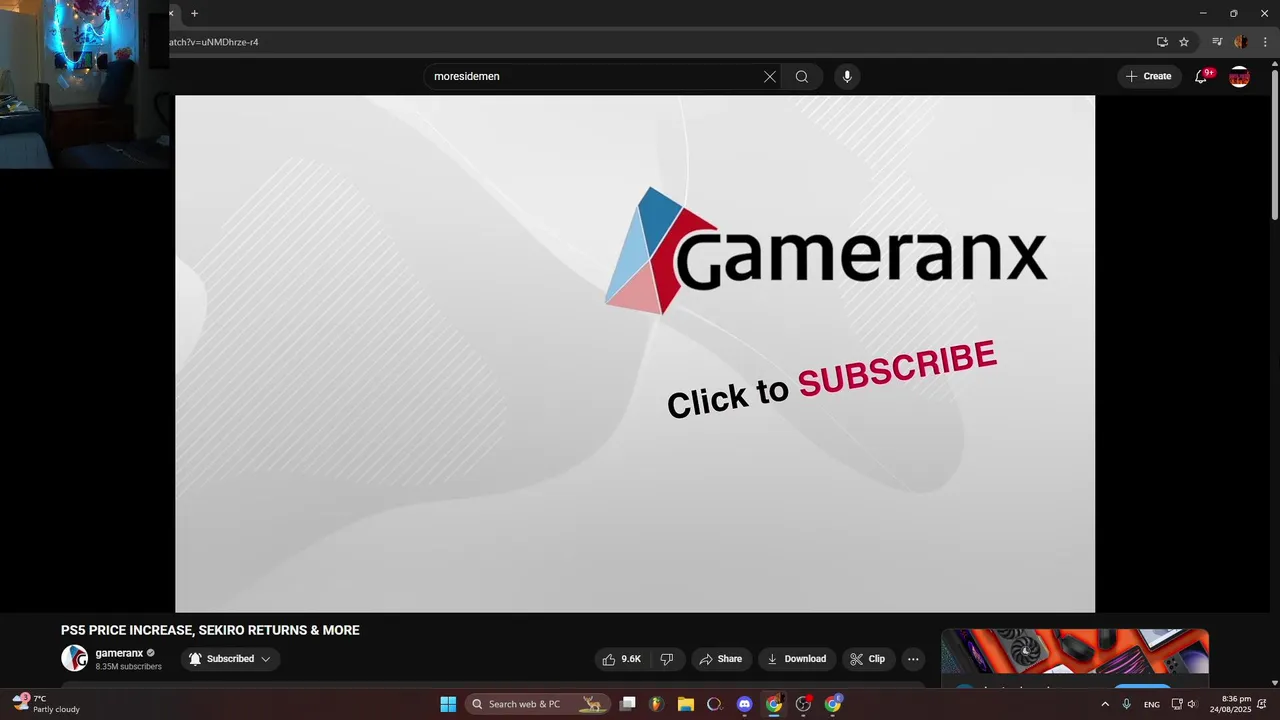Open the volume tray icon

pos(1192,704)
